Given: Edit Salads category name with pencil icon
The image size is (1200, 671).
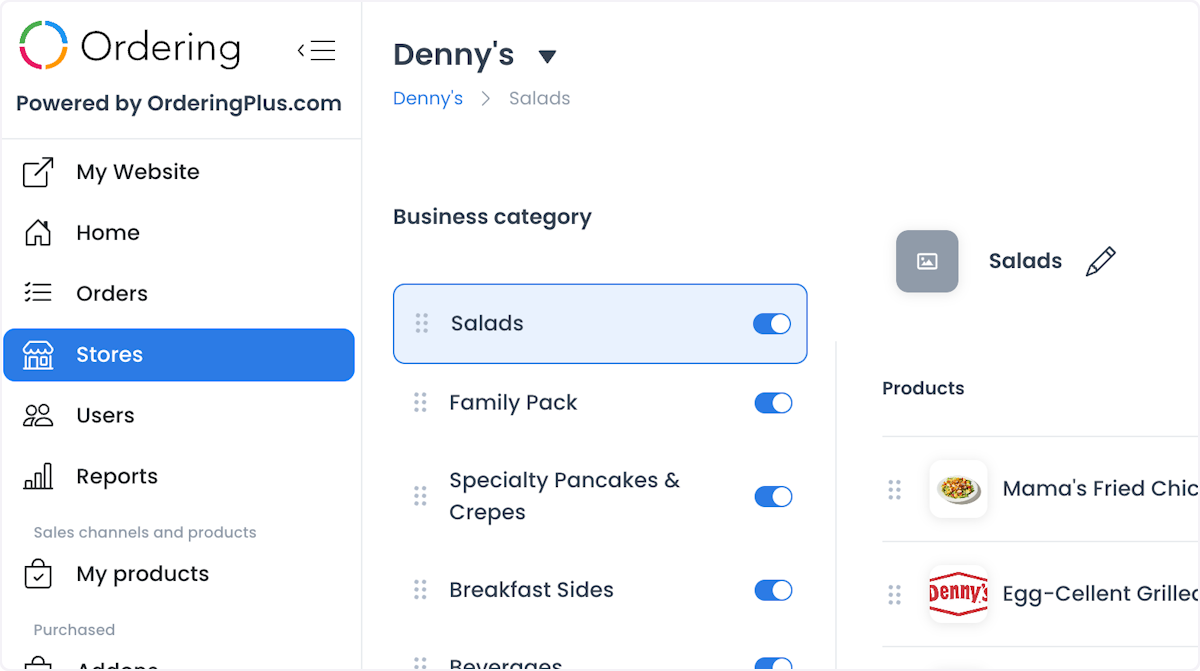Looking at the screenshot, I should click(x=1100, y=261).
